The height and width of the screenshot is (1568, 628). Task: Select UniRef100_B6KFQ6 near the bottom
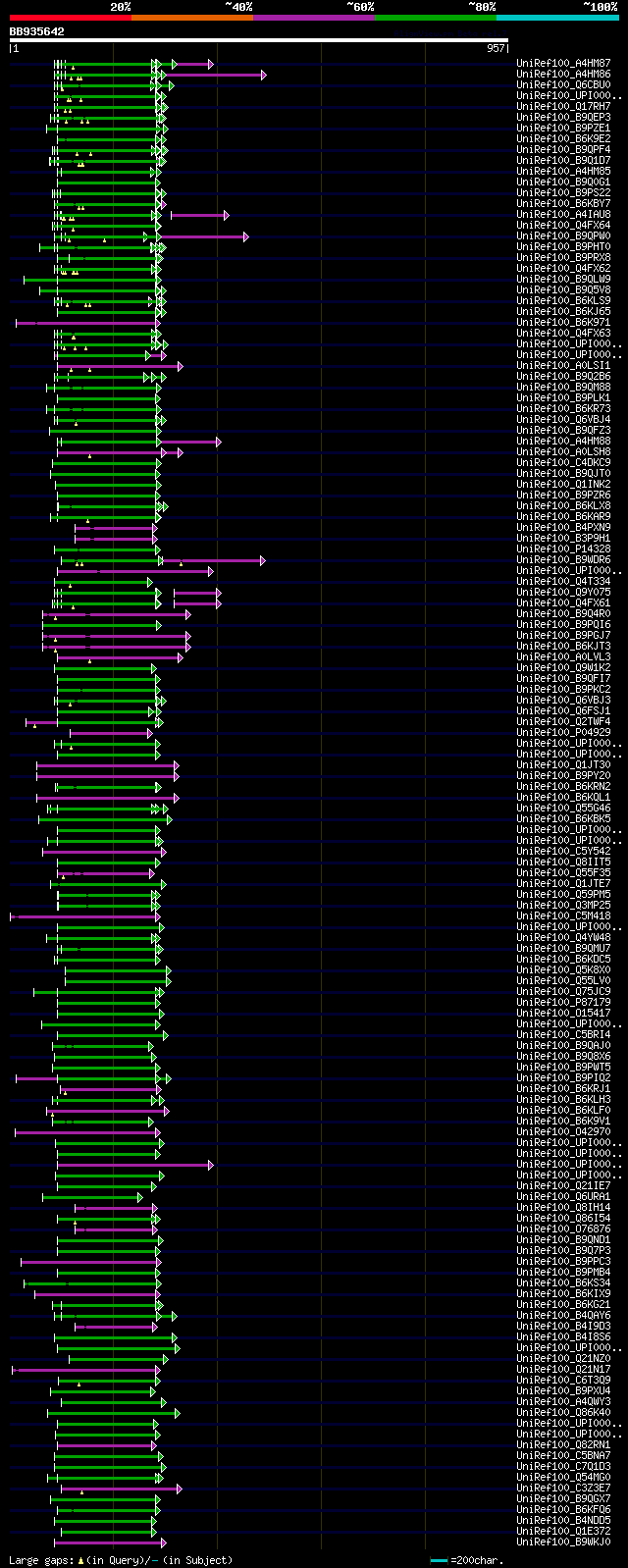[x=563, y=1510]
